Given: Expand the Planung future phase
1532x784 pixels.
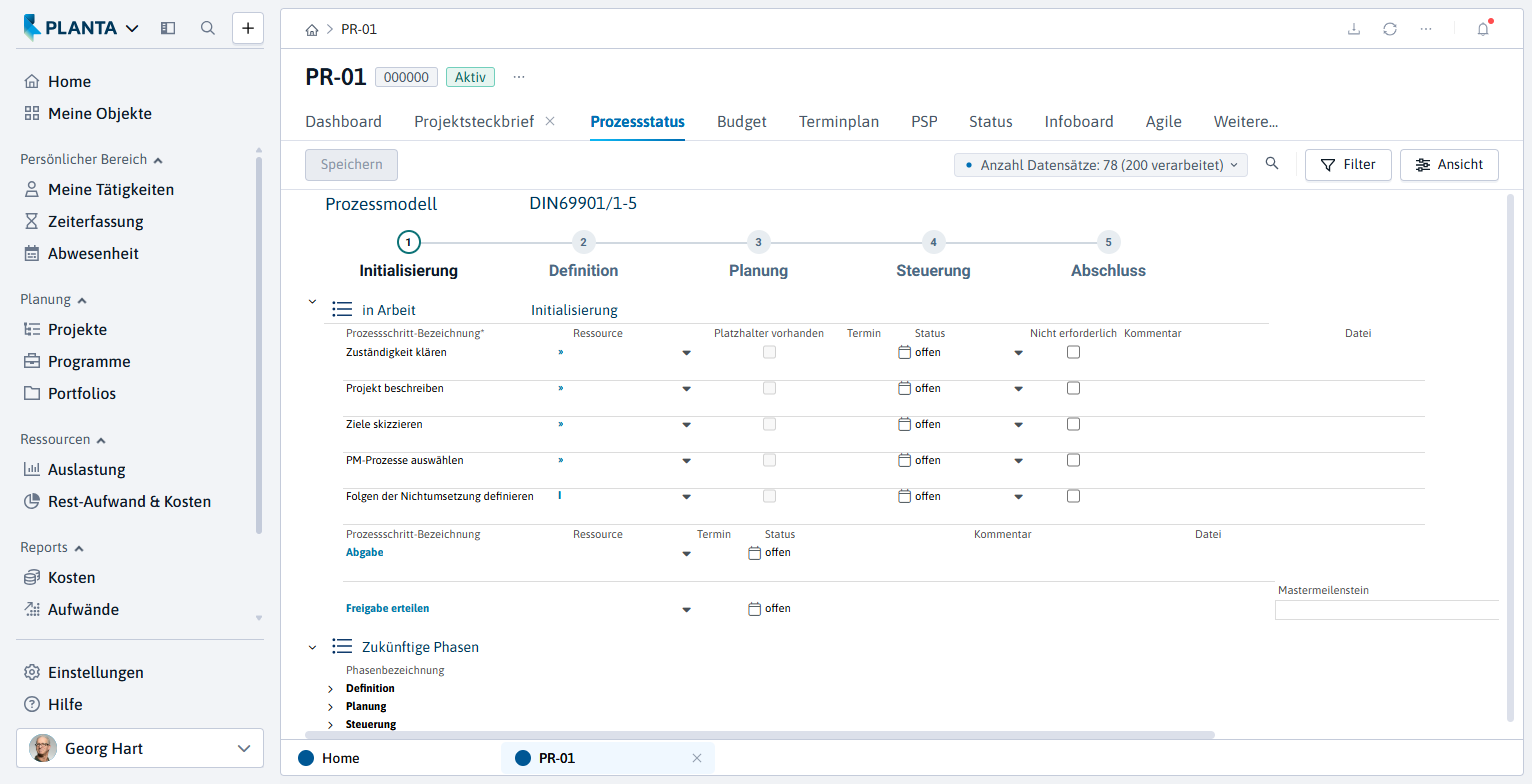Looking at the screenshot, I should (x=331, y=707).
